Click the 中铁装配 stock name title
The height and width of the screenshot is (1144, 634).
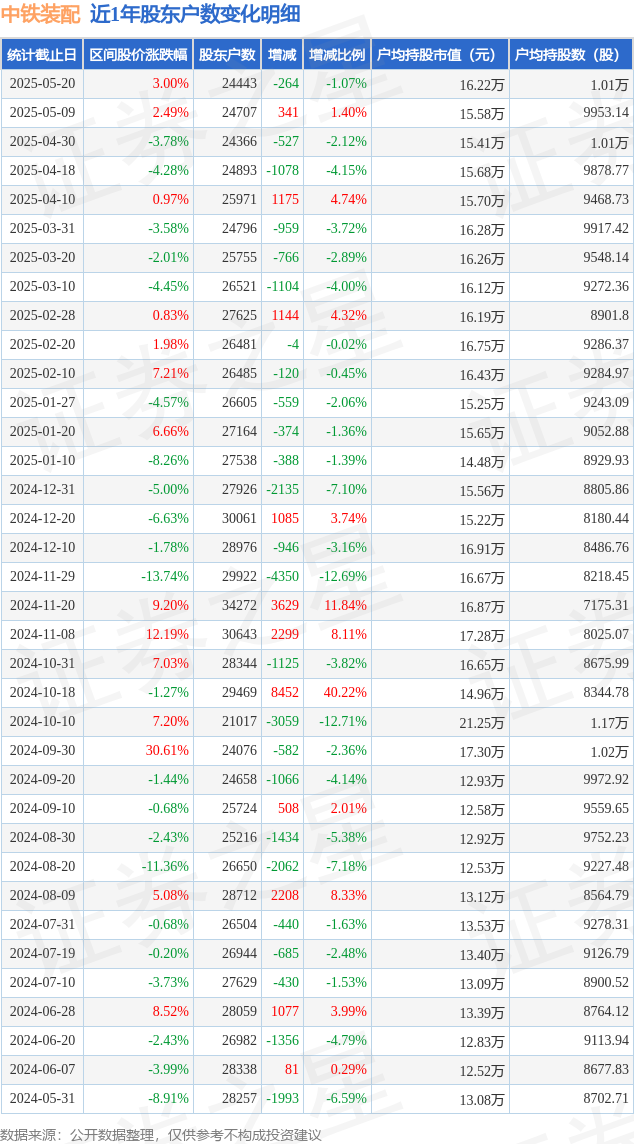click(41, 14)
